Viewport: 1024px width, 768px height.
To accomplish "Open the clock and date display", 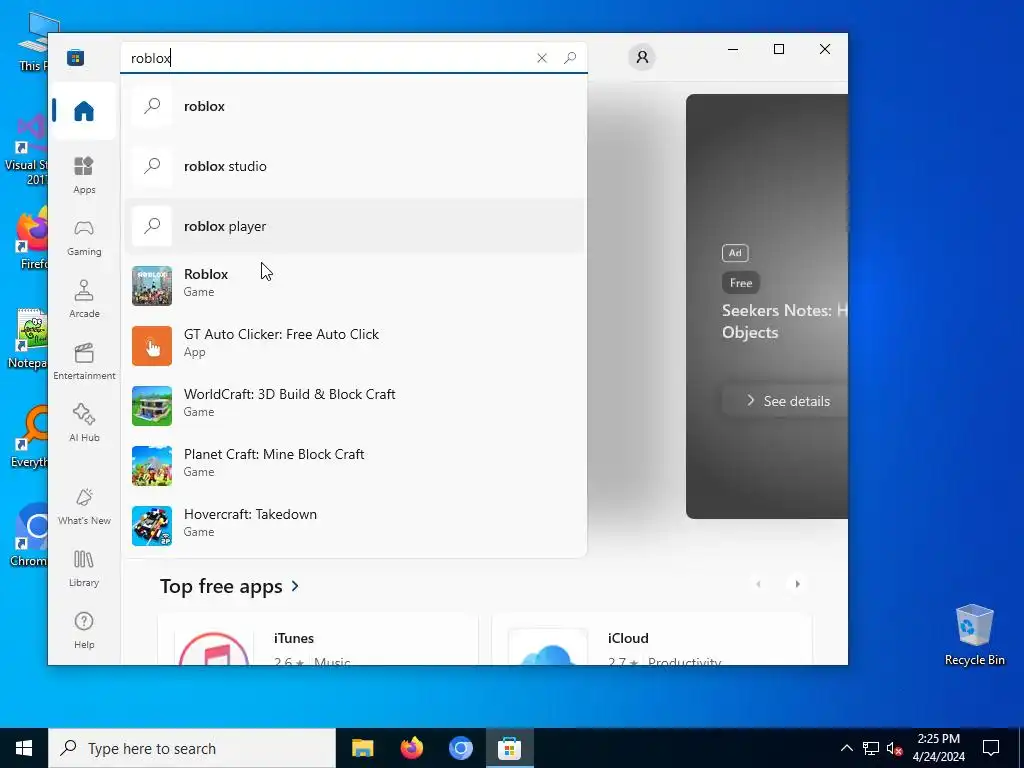I will (938, 748).
